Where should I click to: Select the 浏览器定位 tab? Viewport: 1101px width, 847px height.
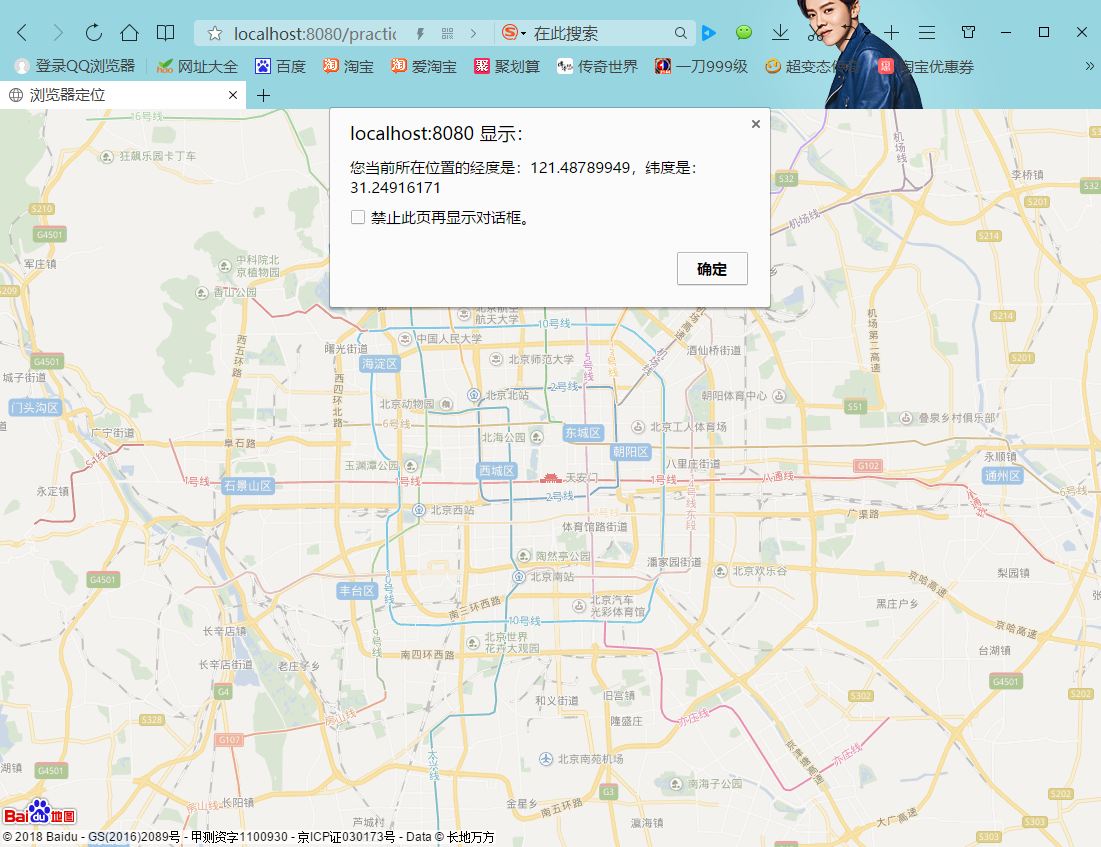click(123, 95)
